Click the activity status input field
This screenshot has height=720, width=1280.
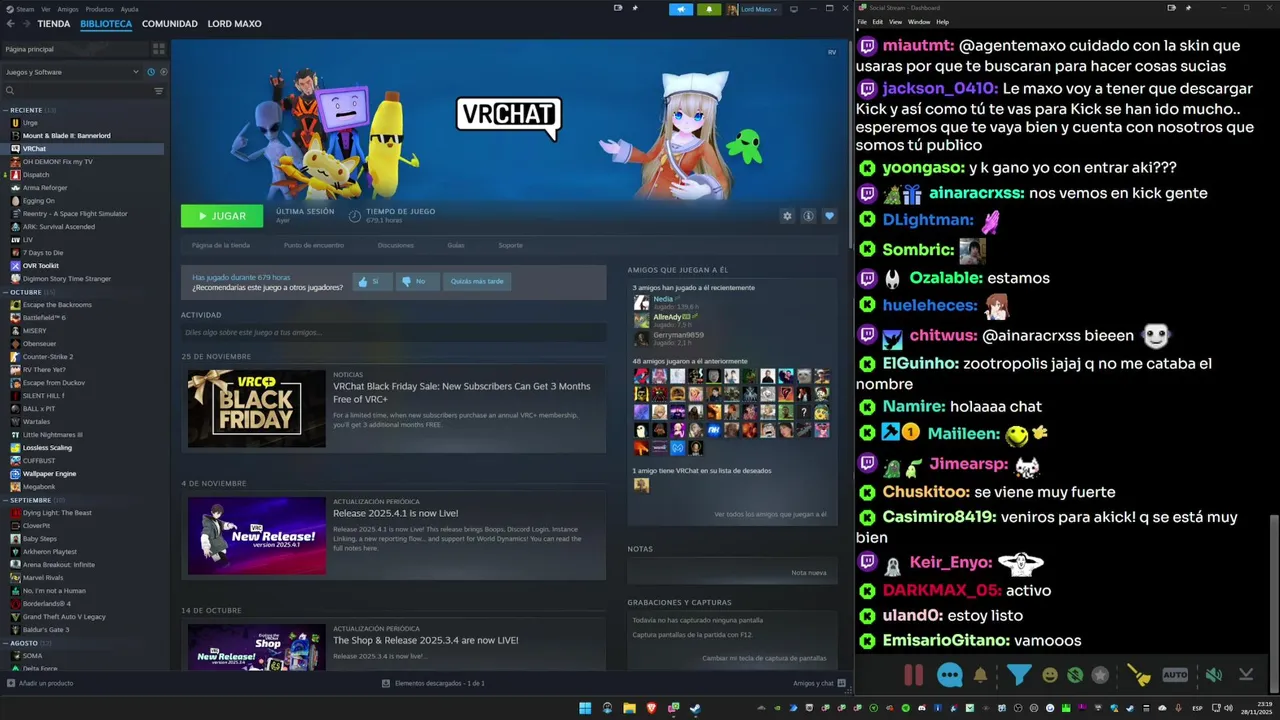tap(393, 332)
